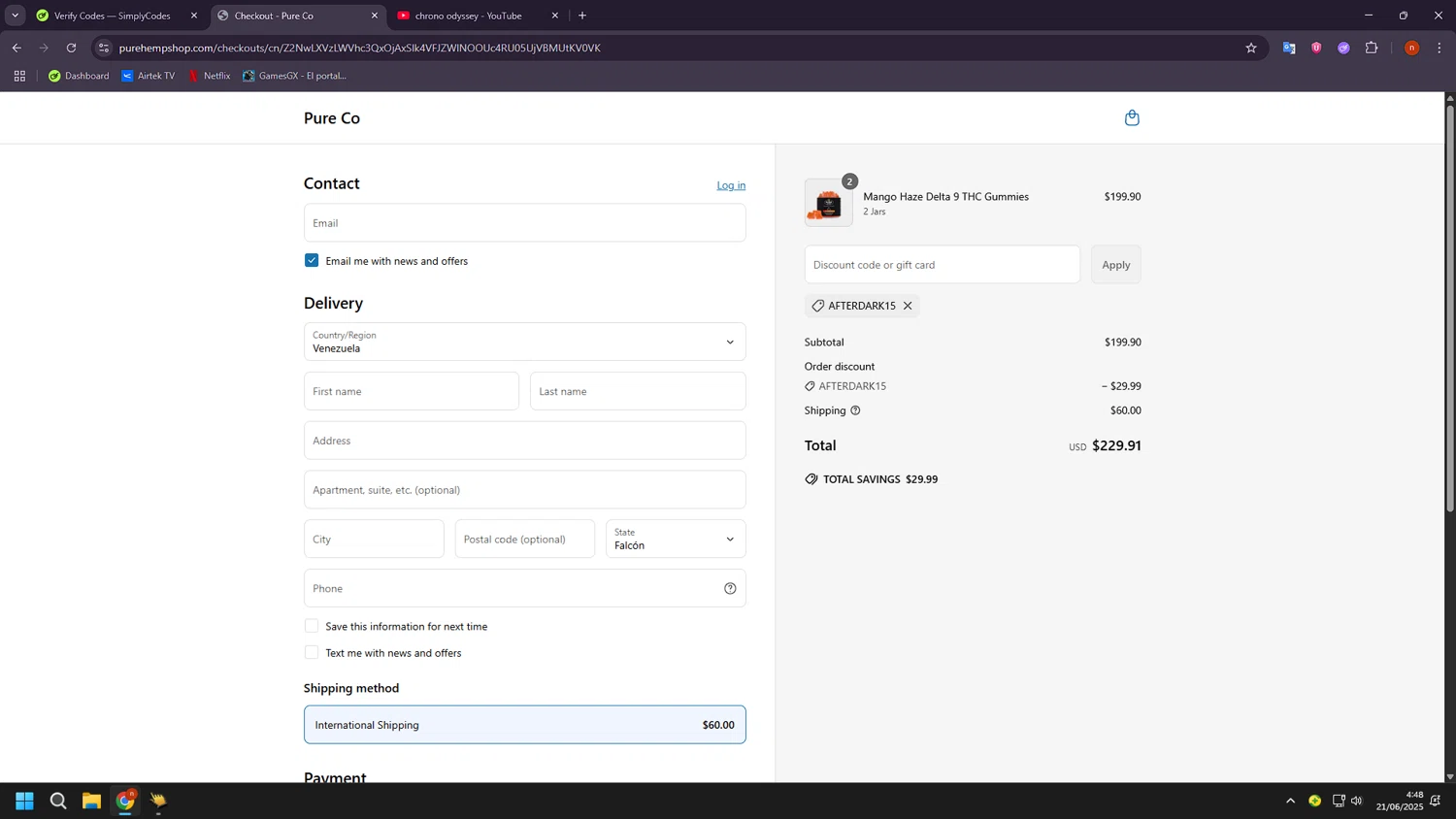Click the phone field help icon

(x=730, y=588)
